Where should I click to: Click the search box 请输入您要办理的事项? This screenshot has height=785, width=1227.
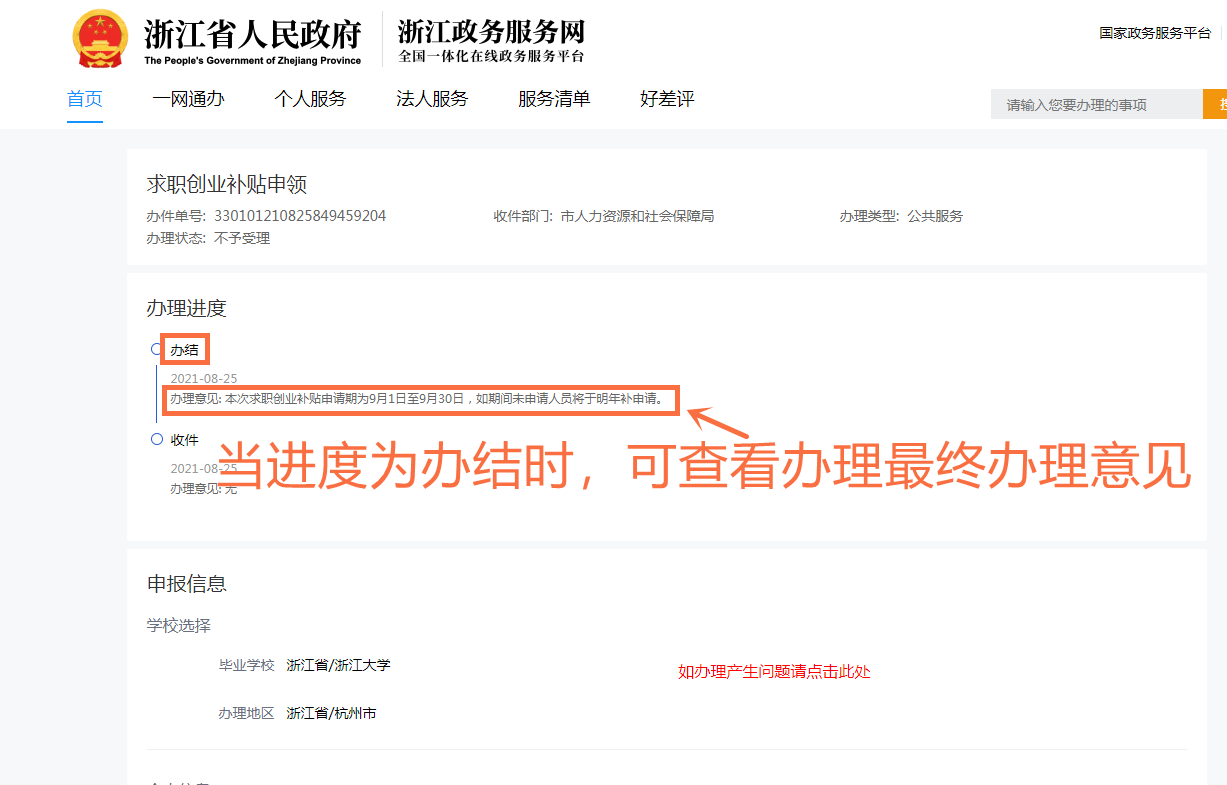(x=1097, y=104)
